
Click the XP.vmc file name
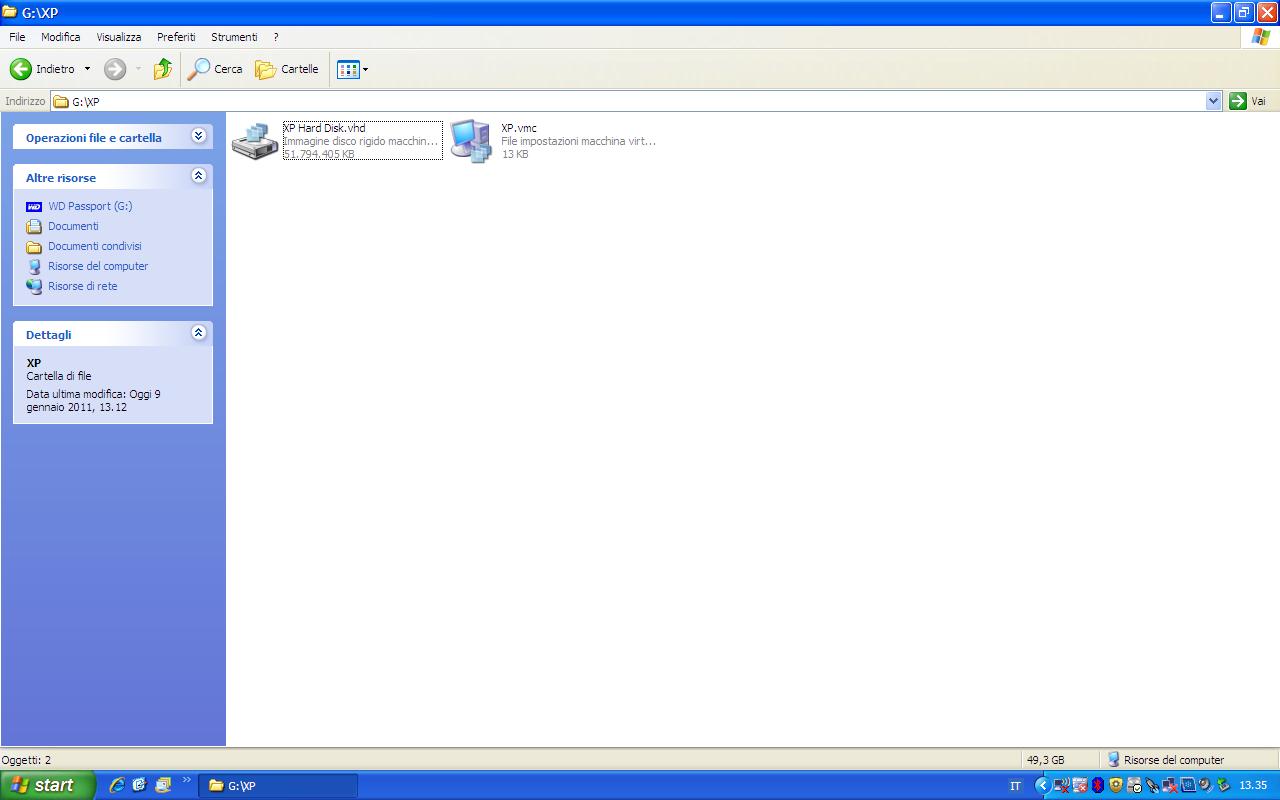[519, 128]
